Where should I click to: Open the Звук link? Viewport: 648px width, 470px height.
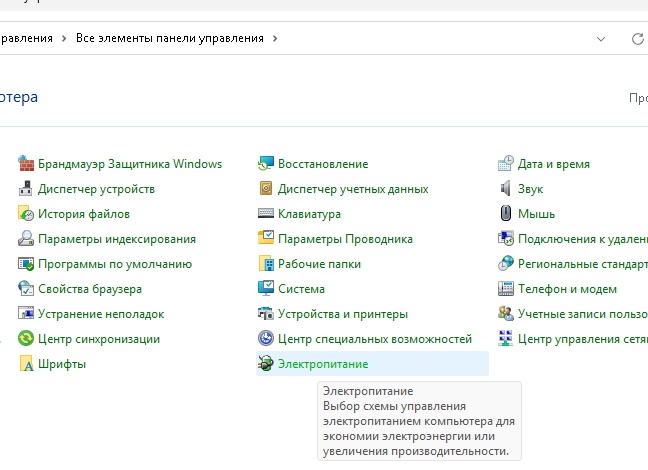[531, 189]
